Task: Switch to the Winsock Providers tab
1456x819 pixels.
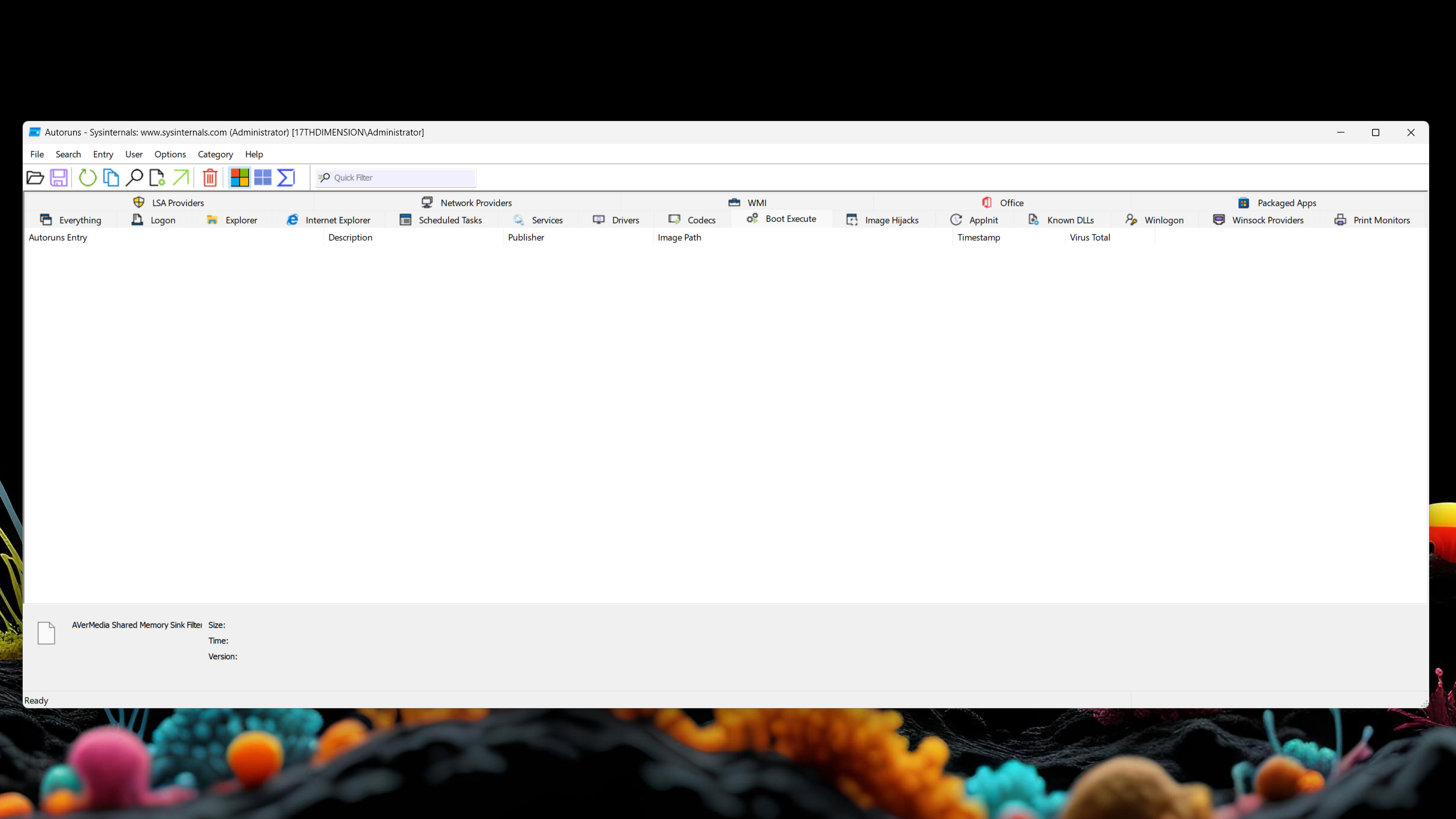Action: 1258,220
